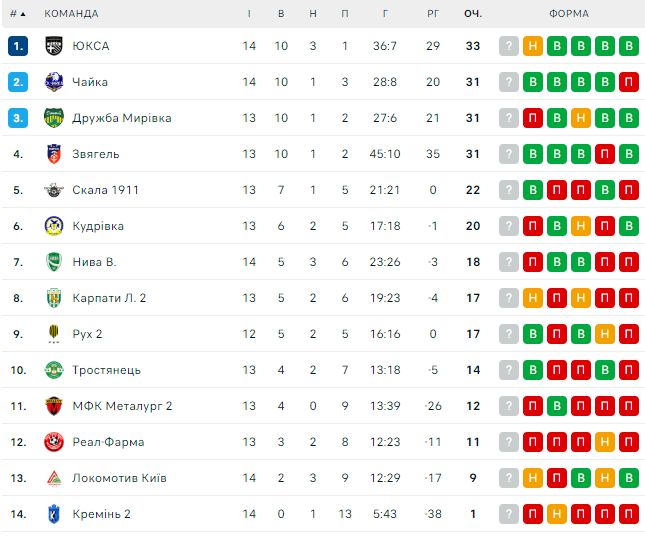Click the Дружба Мирівка team logo

[x=54, y=118]
